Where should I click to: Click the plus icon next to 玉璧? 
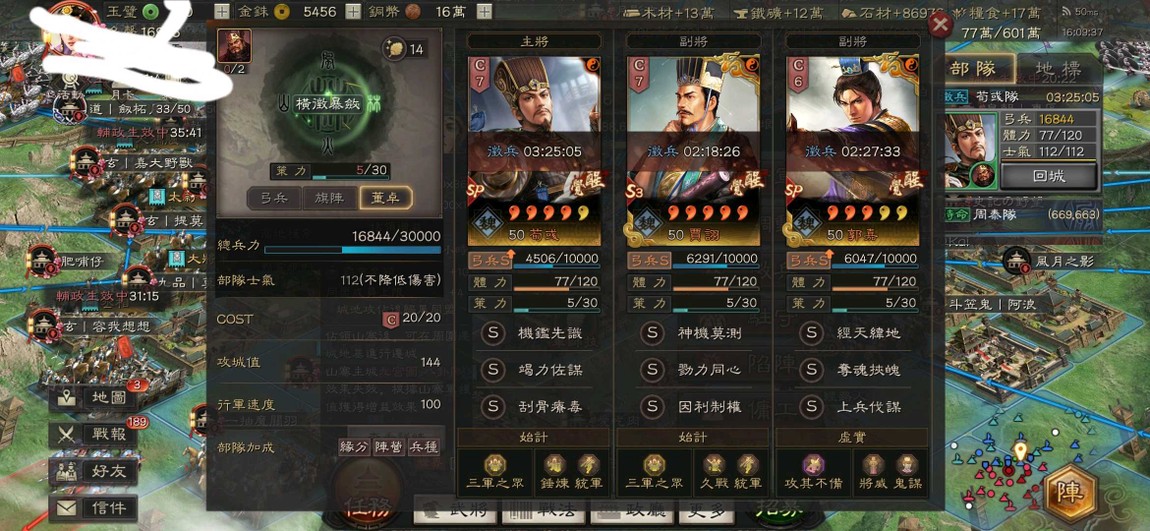coord(222,11)
